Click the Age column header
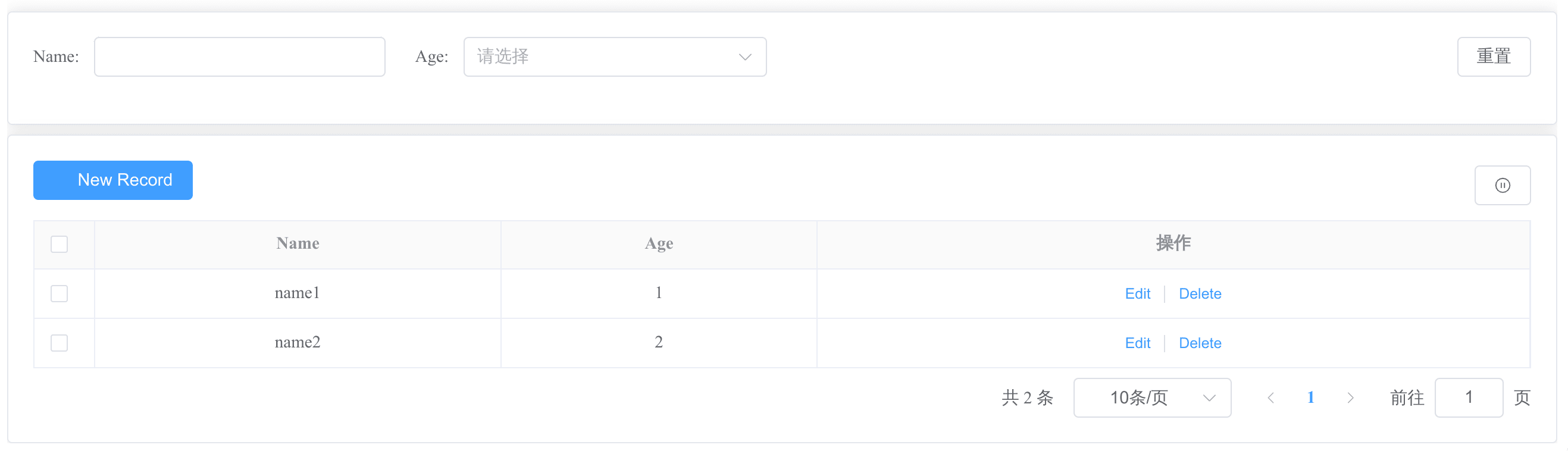The image size is (1568, 451). tap(659, 244)
